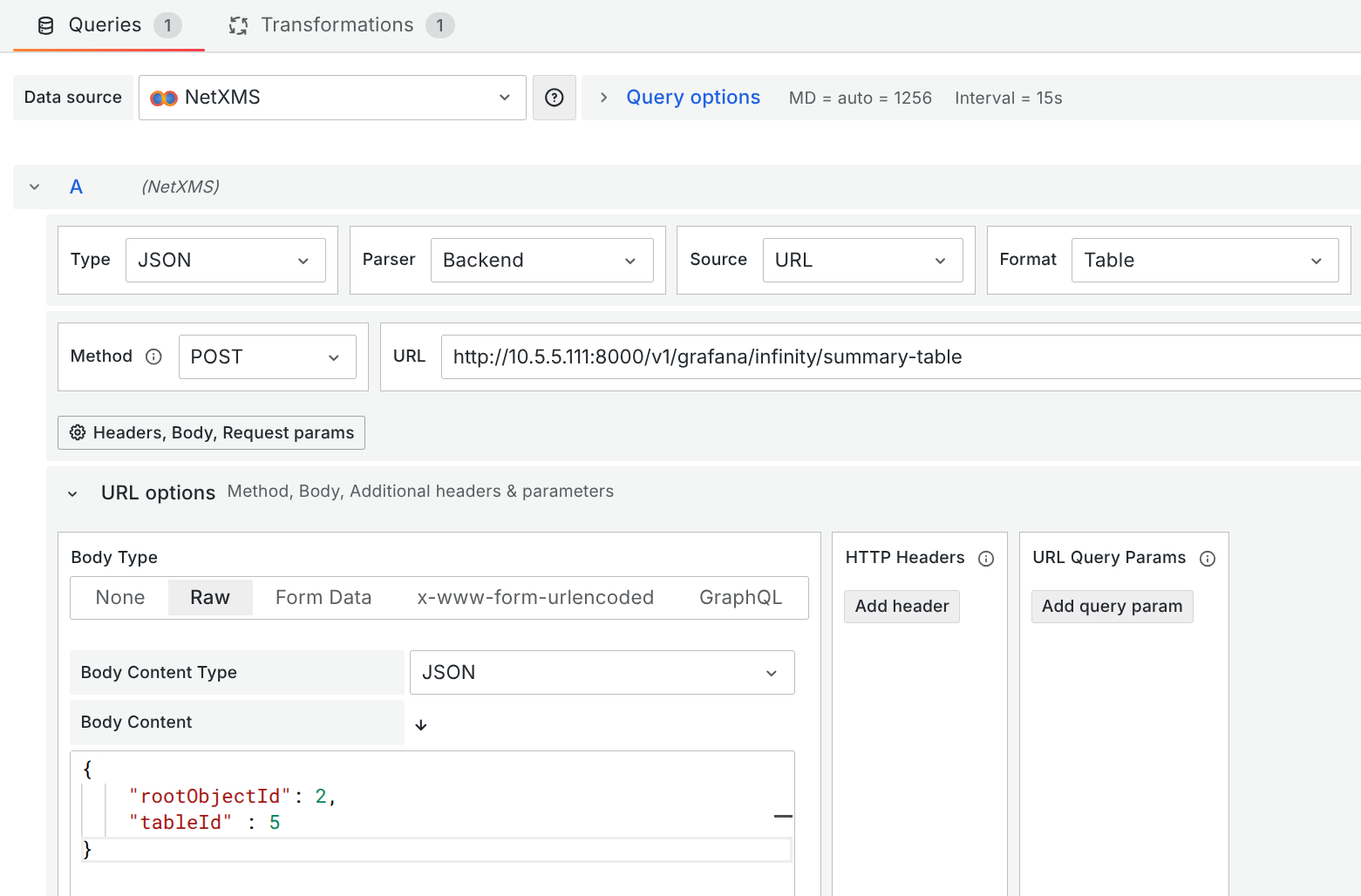Click the gear icon on Headers, Body, Request params
Viewport: 1361px width, 896px height.
78,432
